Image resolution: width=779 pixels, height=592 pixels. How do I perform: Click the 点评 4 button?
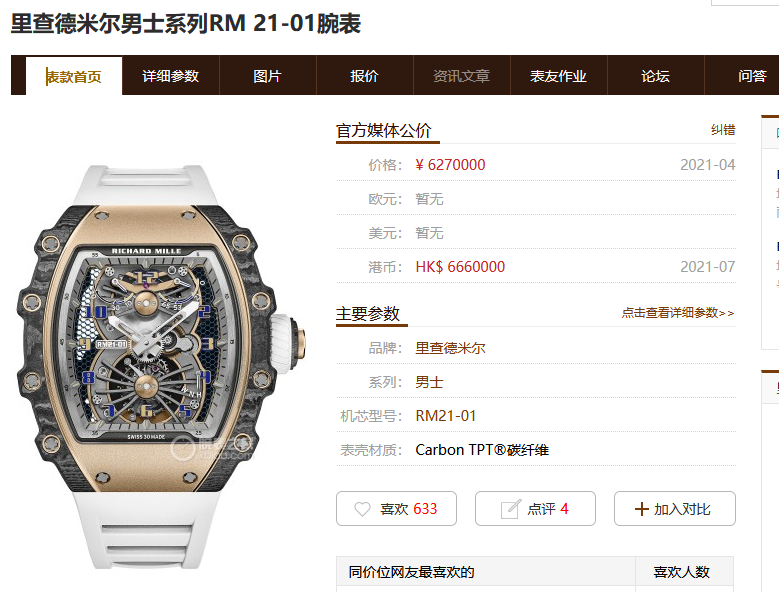point(535,509)
